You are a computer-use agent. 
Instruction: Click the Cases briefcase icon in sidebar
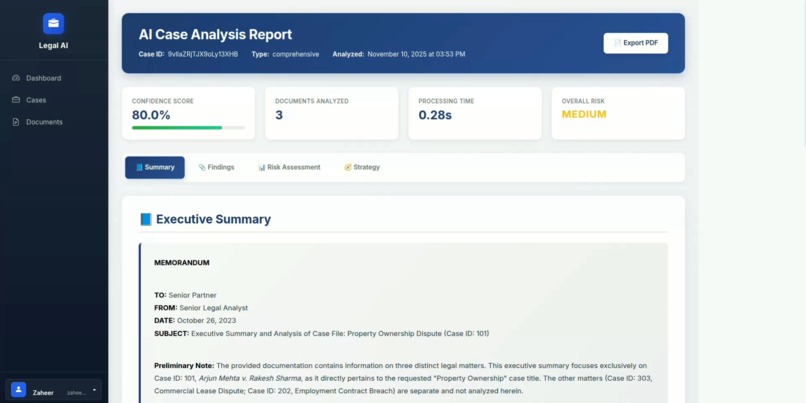(x=16, y=100)
